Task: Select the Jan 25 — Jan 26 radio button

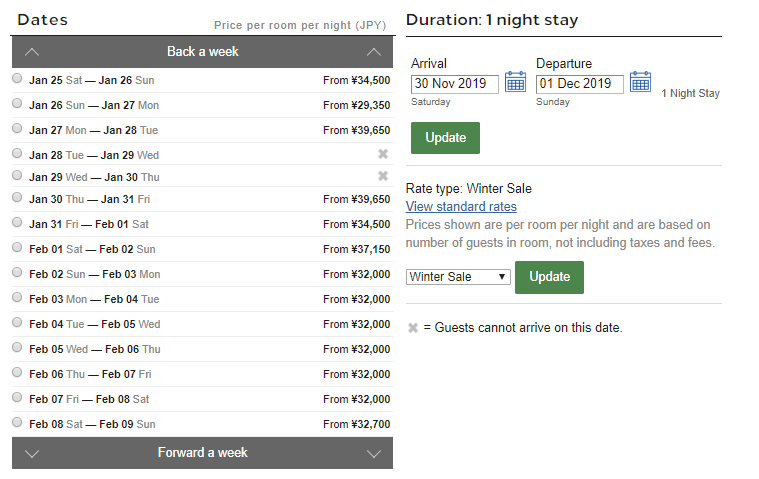Action: 18,78
